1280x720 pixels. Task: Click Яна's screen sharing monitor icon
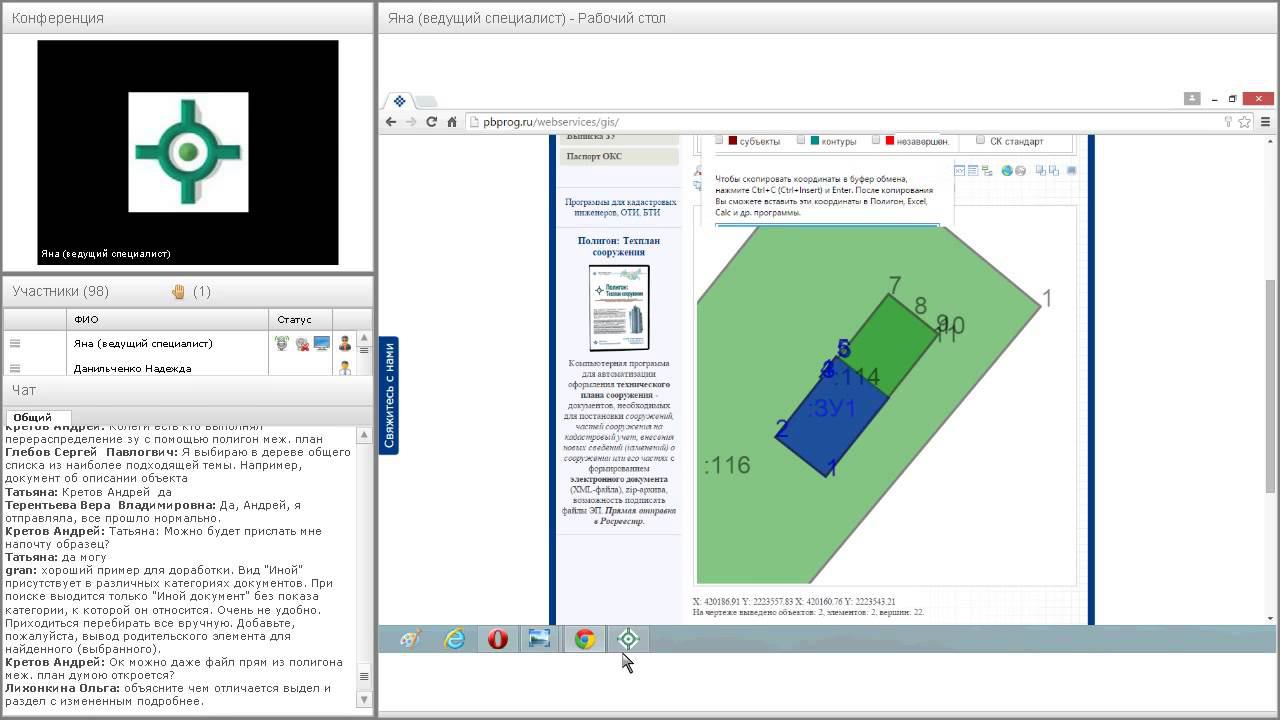pos(322,343)
